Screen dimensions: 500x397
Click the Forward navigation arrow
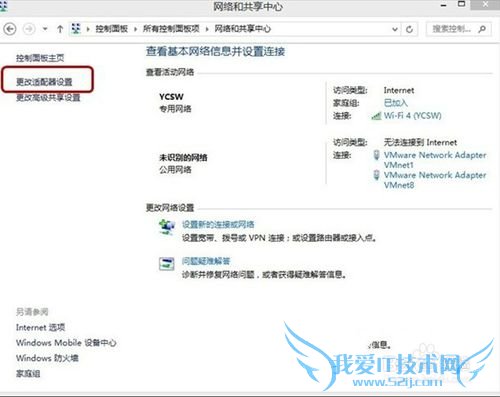(x=29, y=29)
